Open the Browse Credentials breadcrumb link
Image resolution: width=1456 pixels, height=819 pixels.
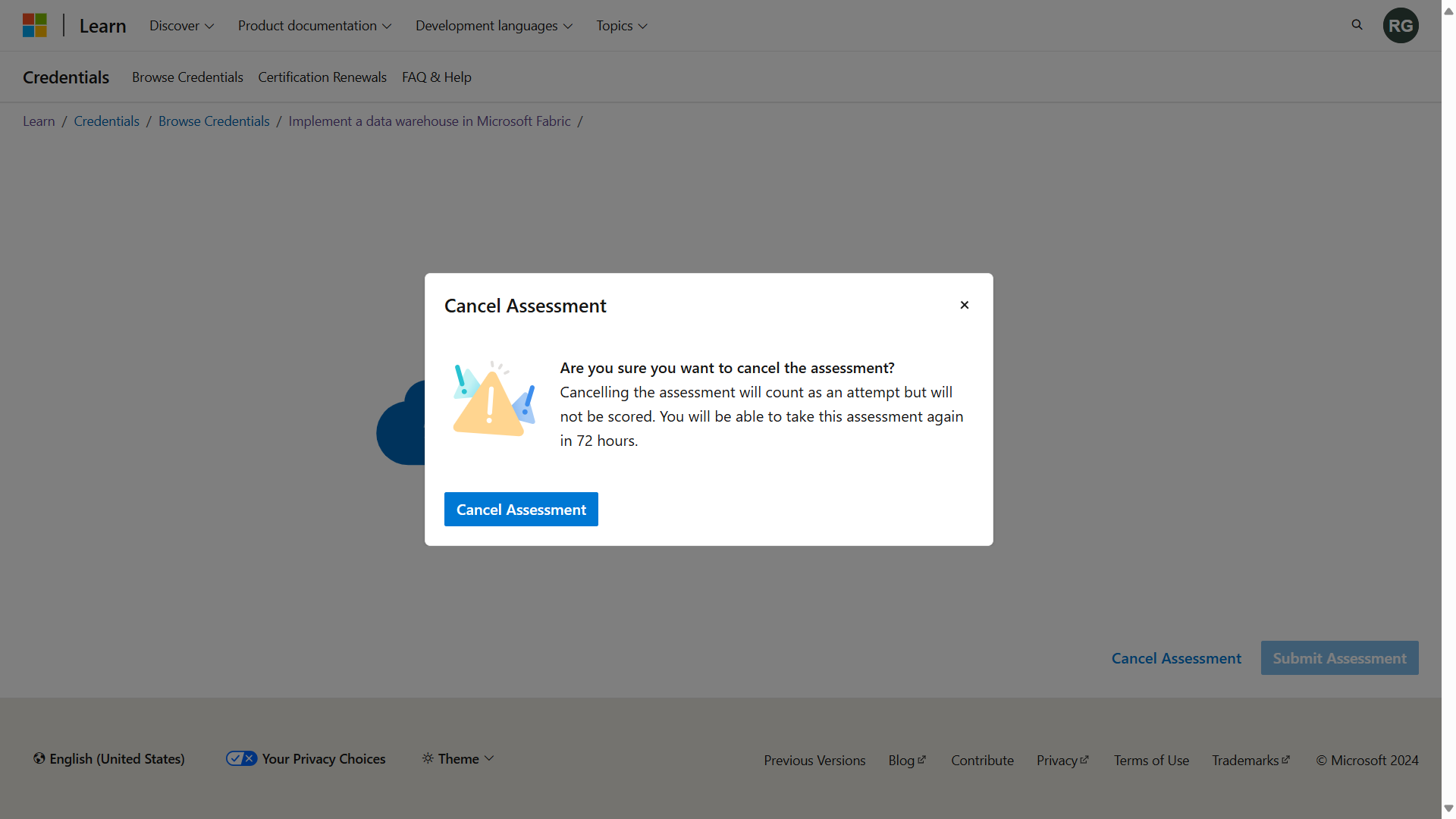click(x=214, y=121)
